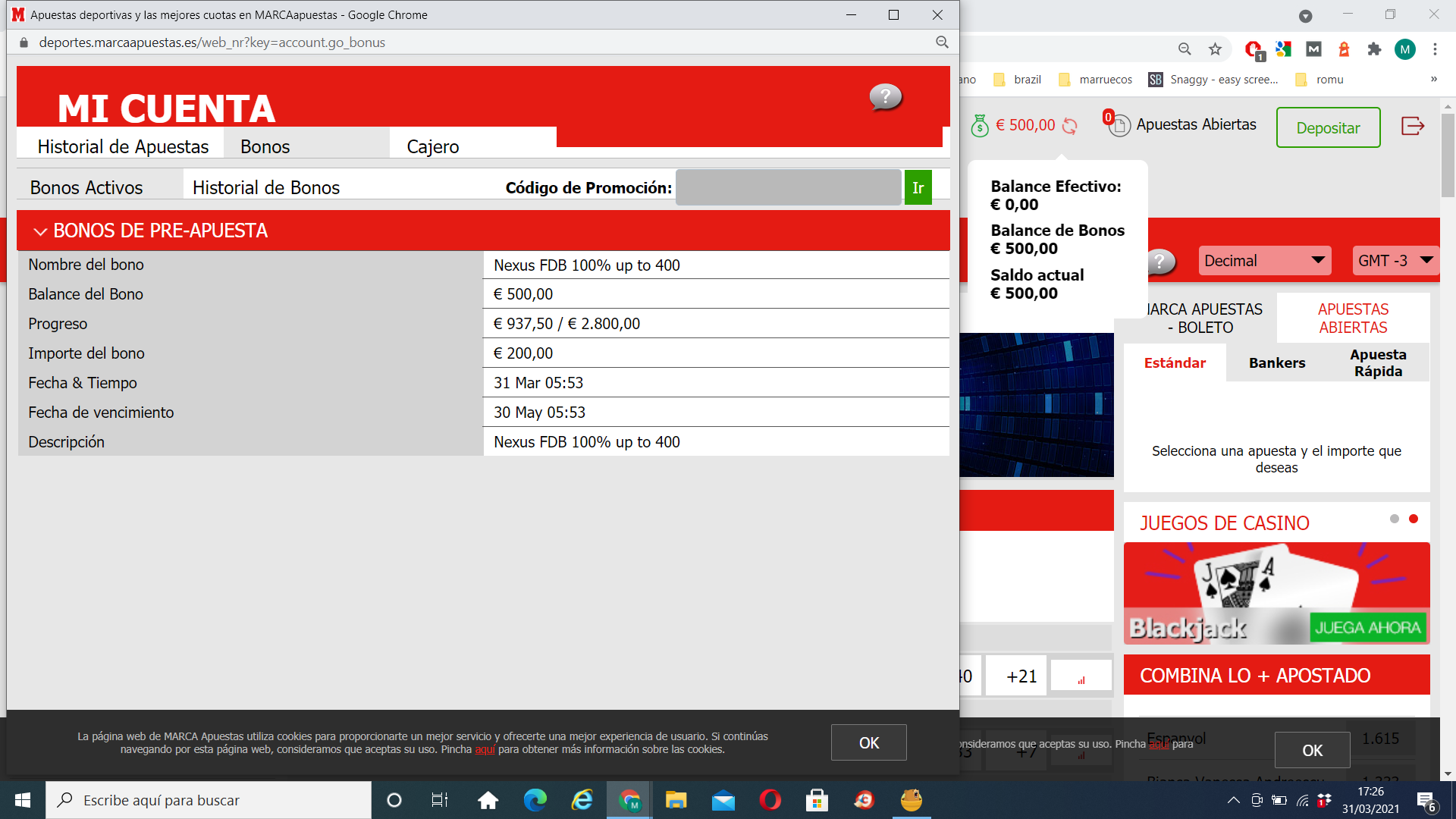Select the first casino carousel dot
The width and height of the screenshot is (1456, 819).
point(1394,519)
